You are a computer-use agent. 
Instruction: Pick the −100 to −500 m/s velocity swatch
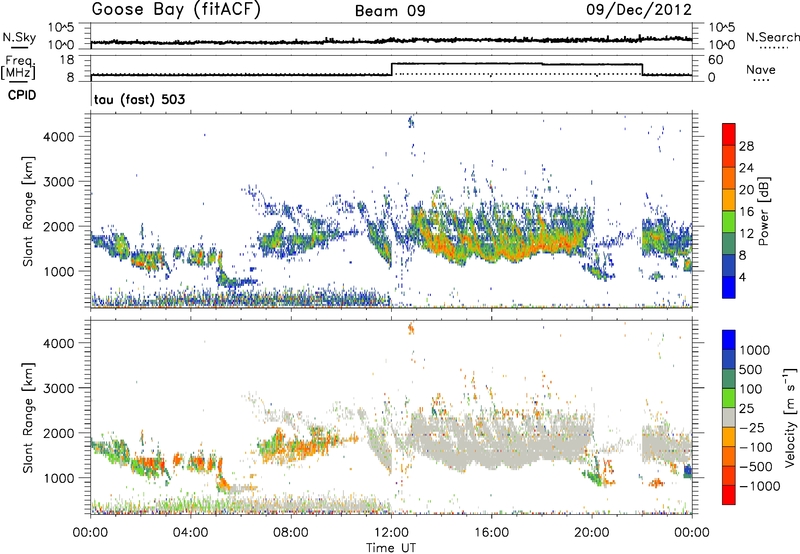(729, 456)
